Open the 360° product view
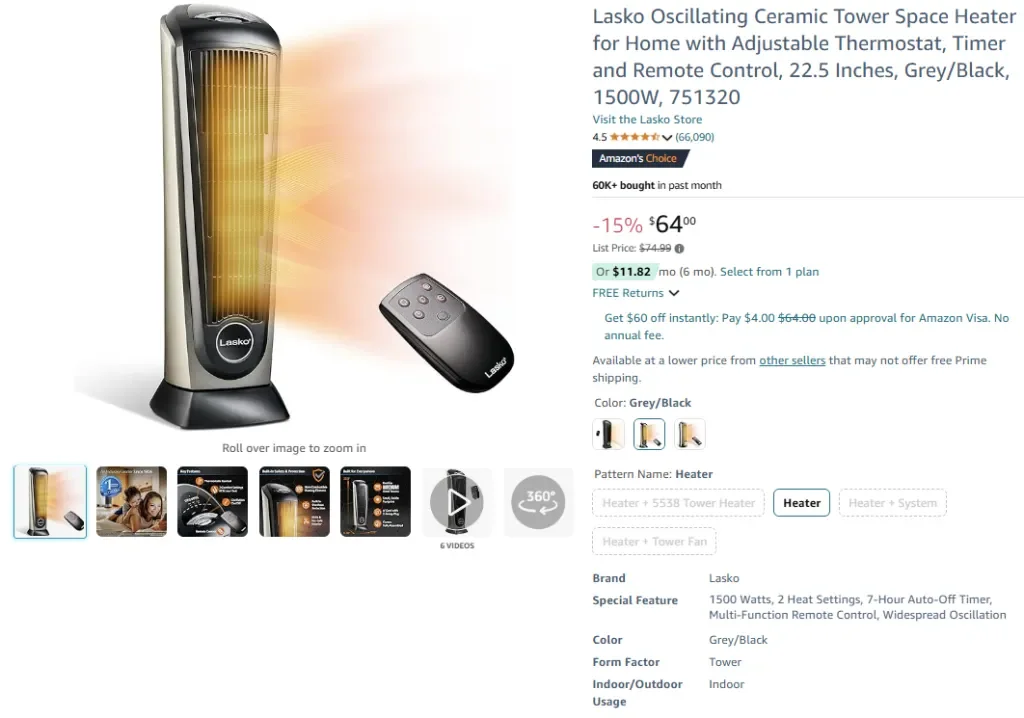1024x718 pixels. point(537,502)
